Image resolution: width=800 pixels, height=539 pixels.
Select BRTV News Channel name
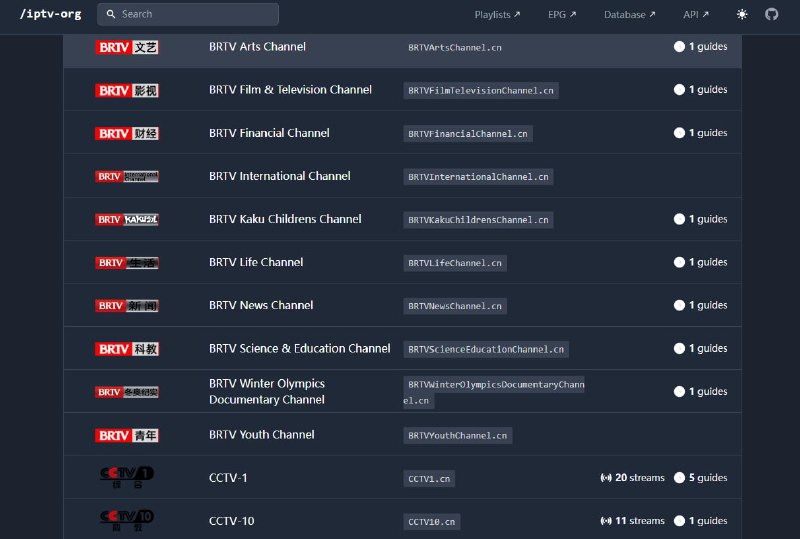pyautogui.click(x=261, y=305)
